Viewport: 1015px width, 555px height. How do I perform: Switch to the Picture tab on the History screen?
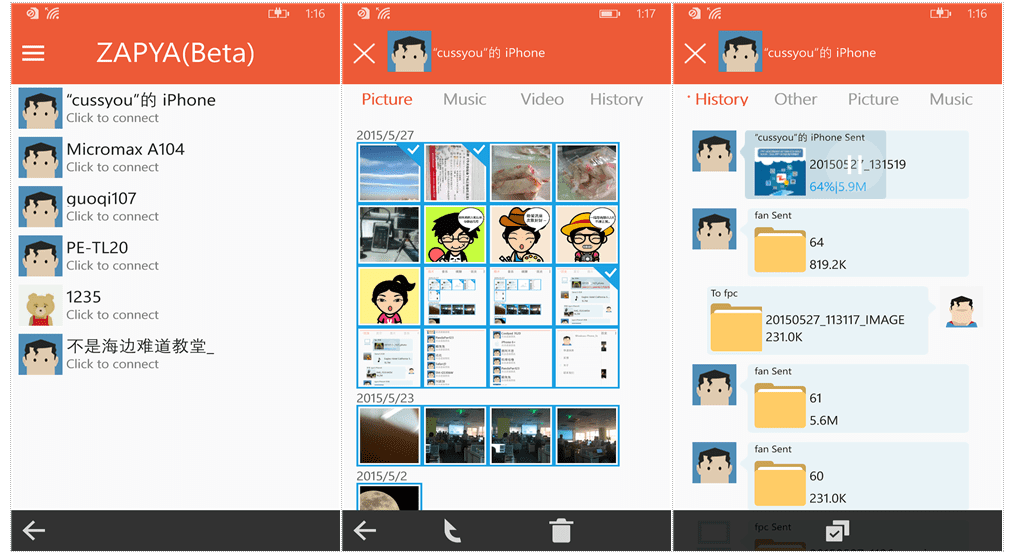tap(873, 99)
